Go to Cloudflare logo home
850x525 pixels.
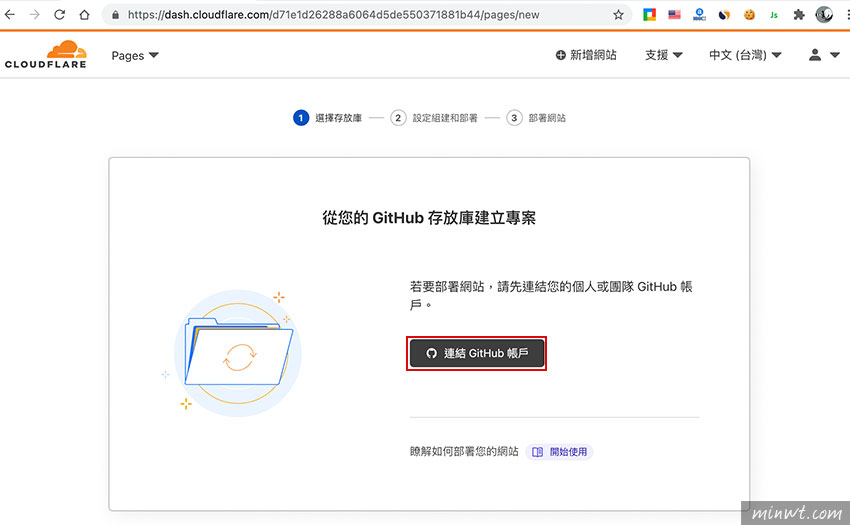(x=46, y=54)
